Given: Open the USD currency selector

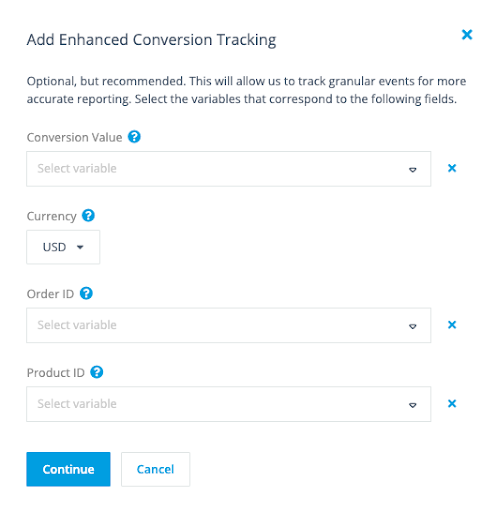Looking at the screenshot, I should pos(63,247).
